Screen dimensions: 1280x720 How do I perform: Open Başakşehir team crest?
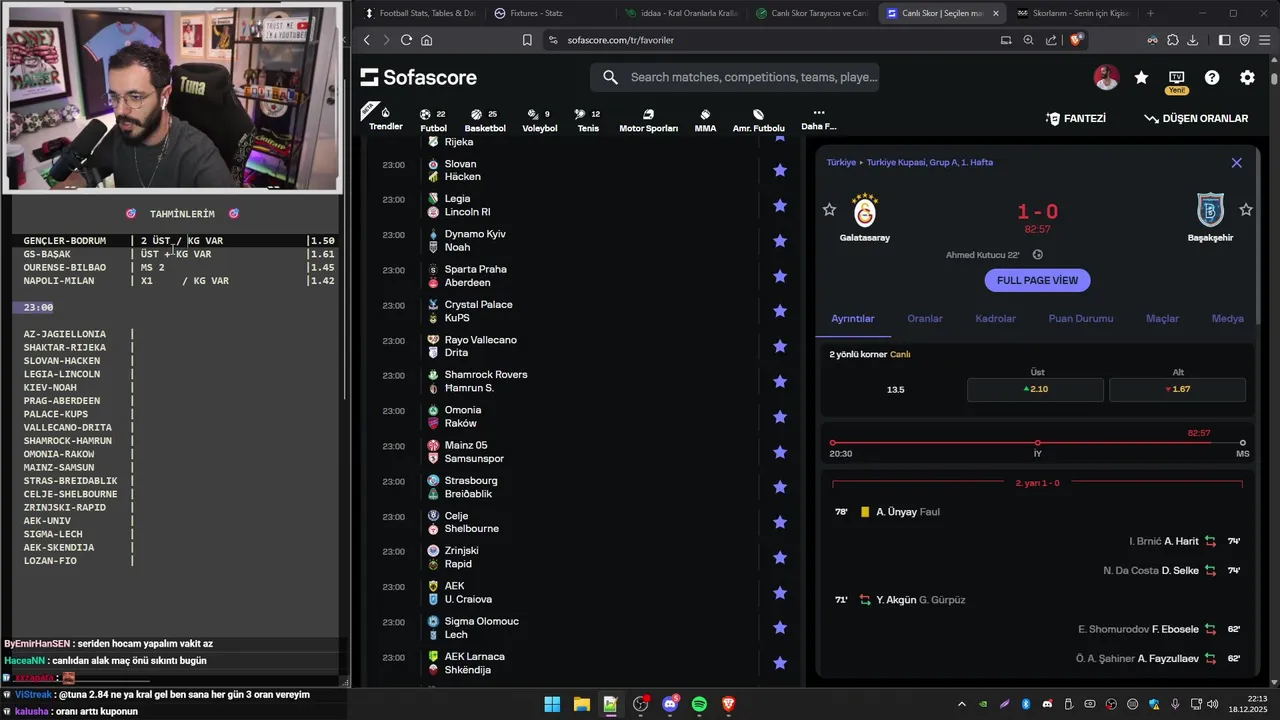pyautogui.click(x=1210, y=211)
